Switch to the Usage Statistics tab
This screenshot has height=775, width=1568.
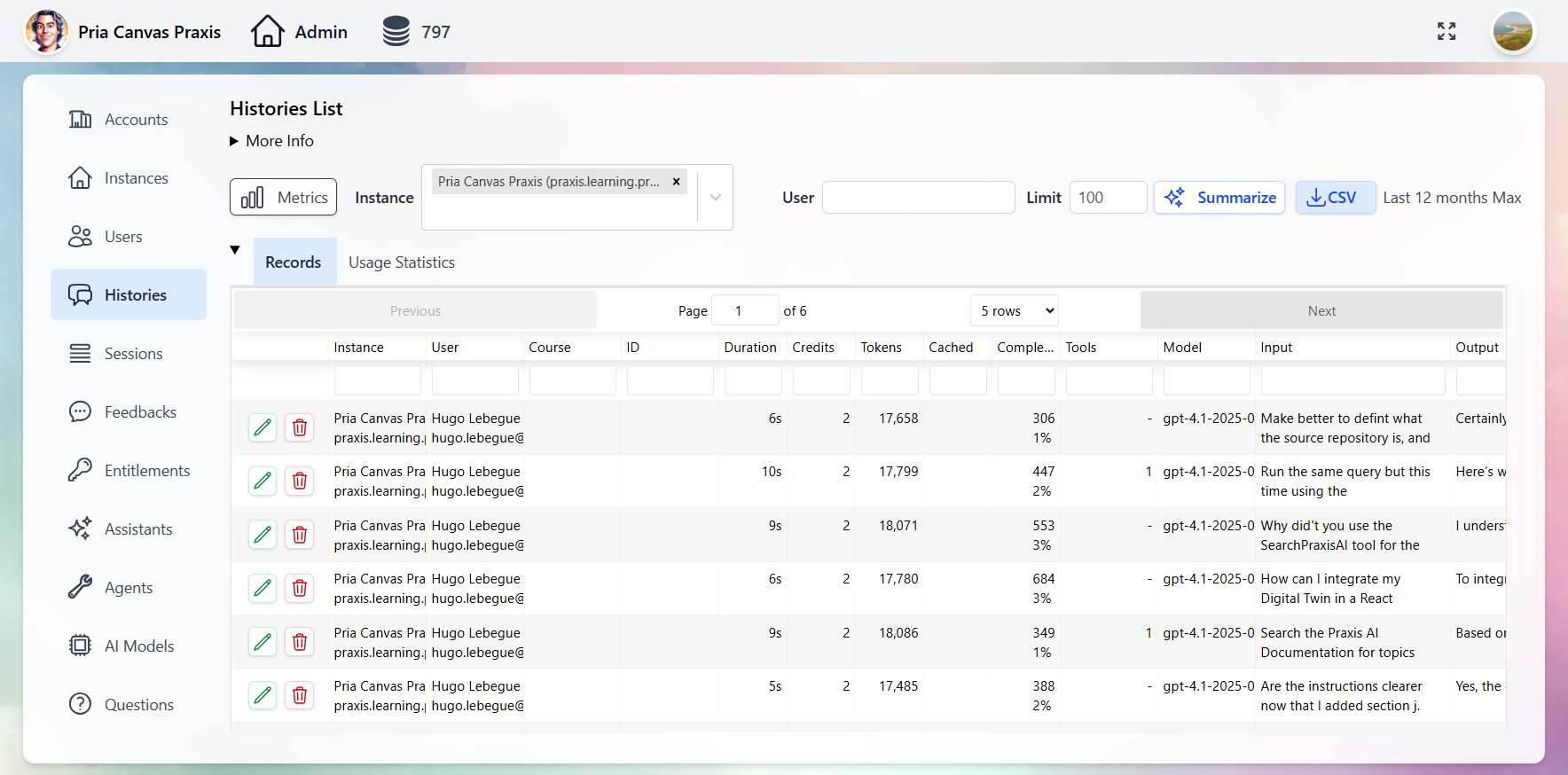pos(401,262)
